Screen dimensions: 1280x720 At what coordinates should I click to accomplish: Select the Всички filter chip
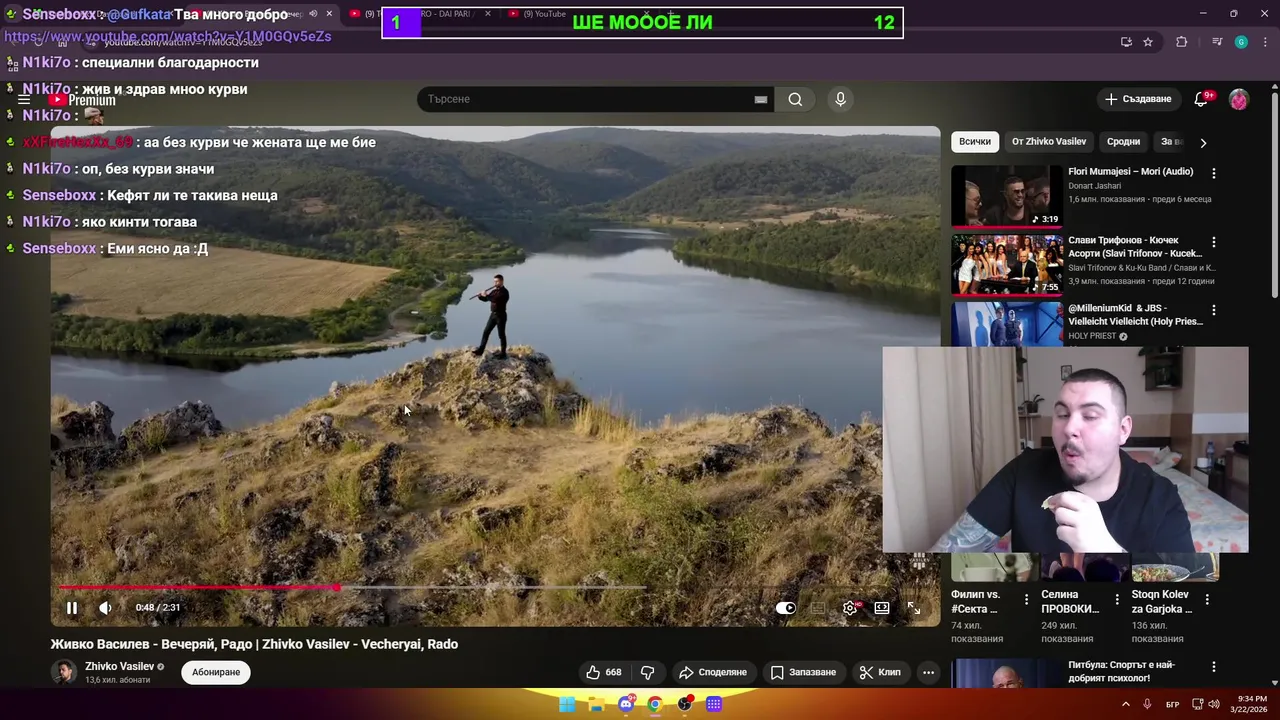pyautogui.click(x=975, y=142)
